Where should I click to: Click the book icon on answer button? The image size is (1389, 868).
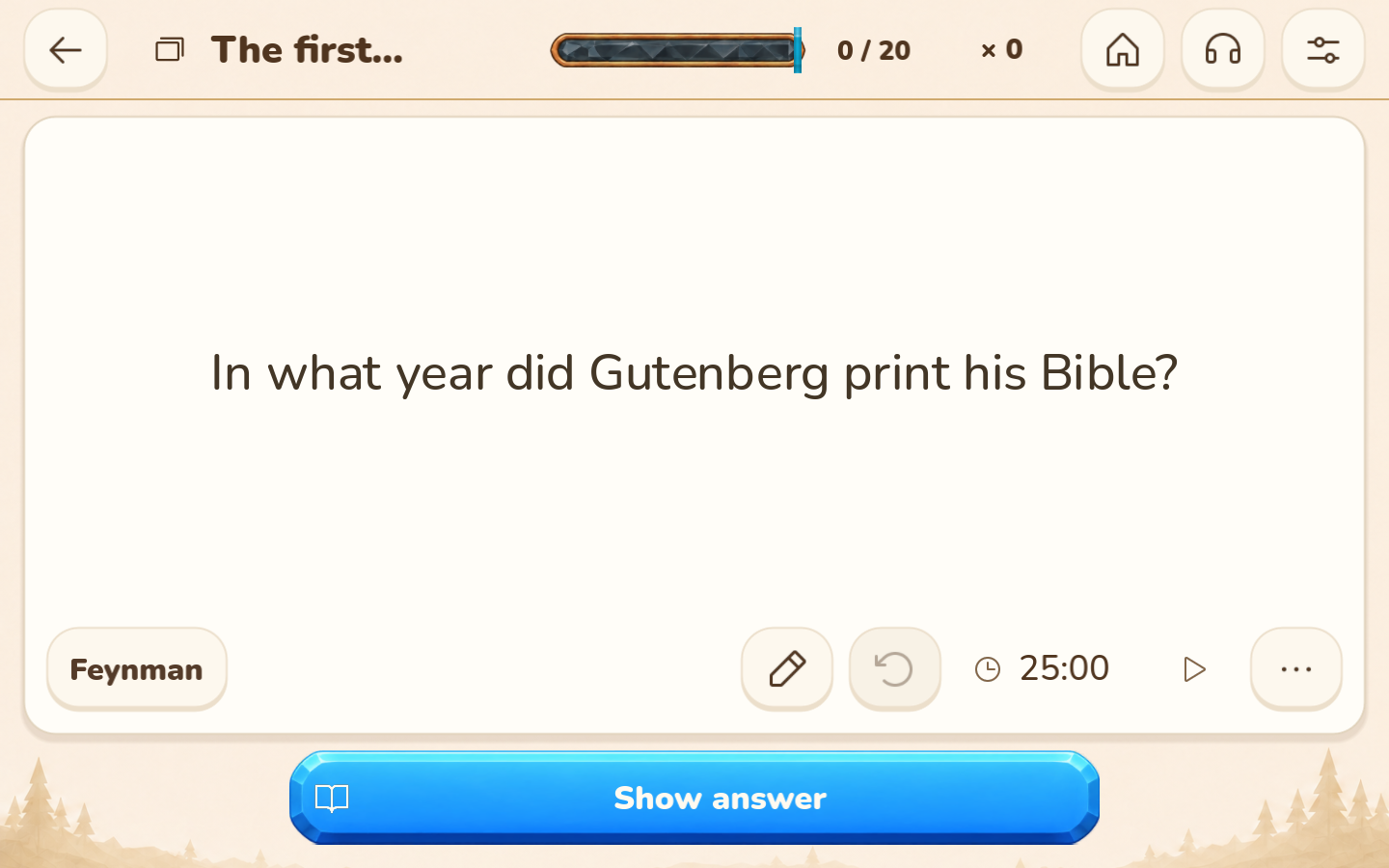click(x=332, y=799)
